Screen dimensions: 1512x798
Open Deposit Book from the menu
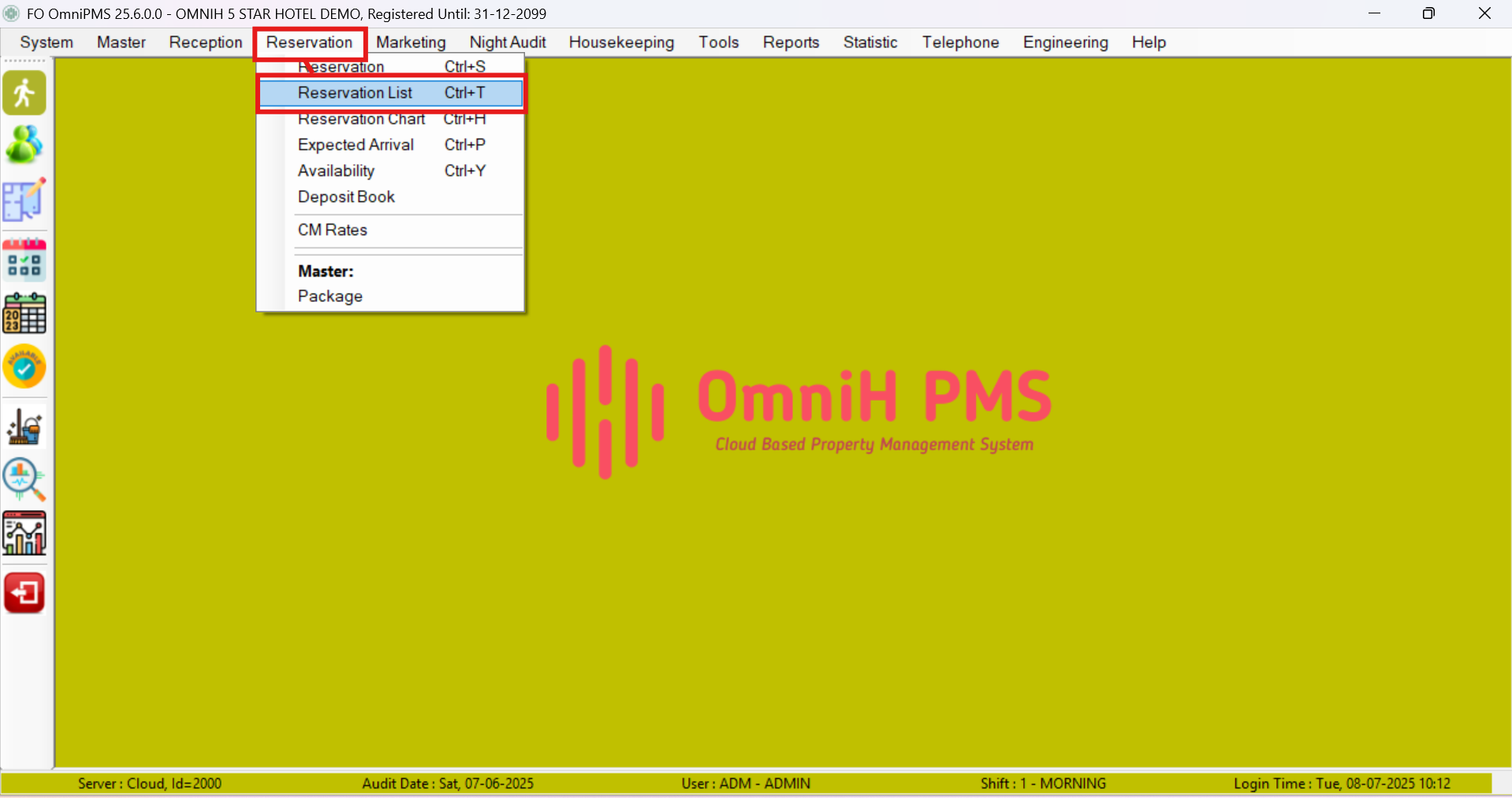click(x=391, y=197)
